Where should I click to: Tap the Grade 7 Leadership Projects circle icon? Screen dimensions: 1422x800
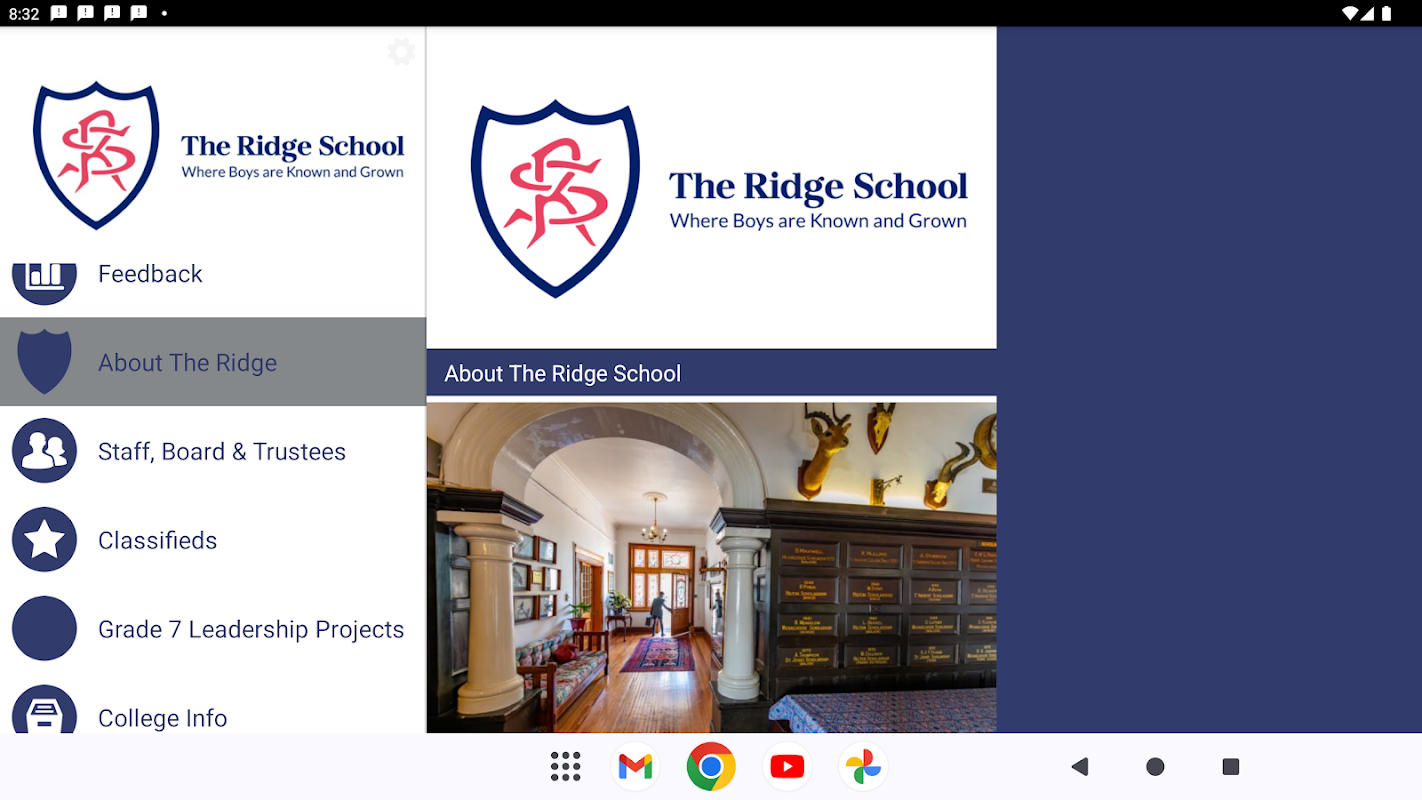point(44,629)
